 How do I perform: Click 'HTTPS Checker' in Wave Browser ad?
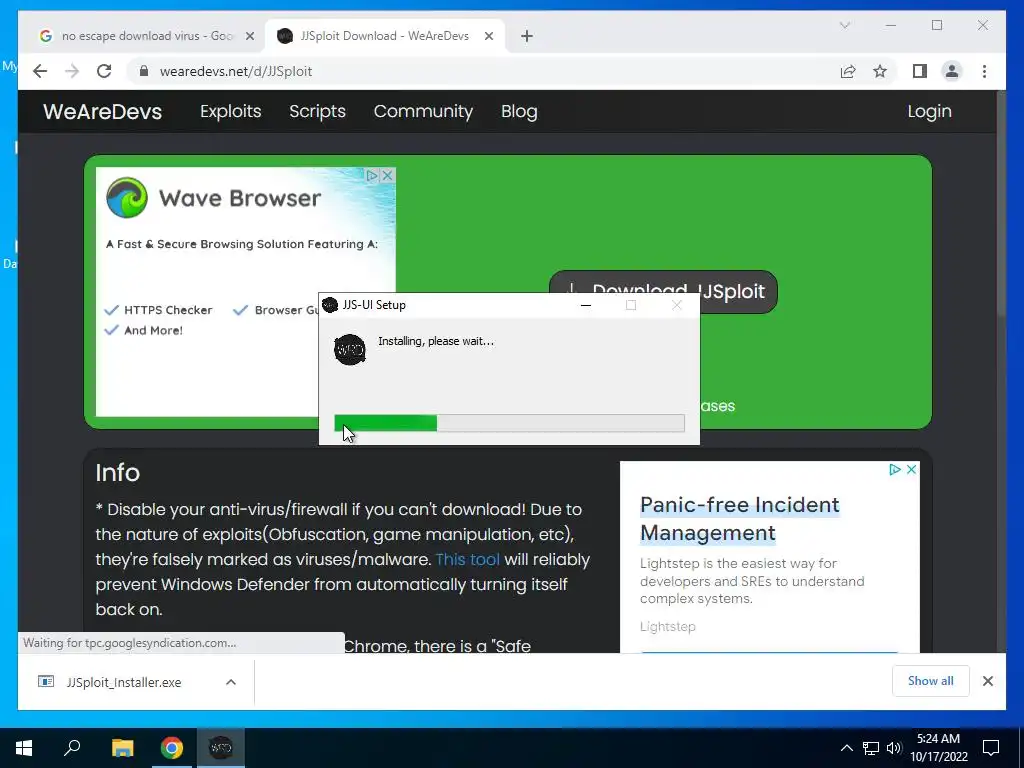pos(168,310)
